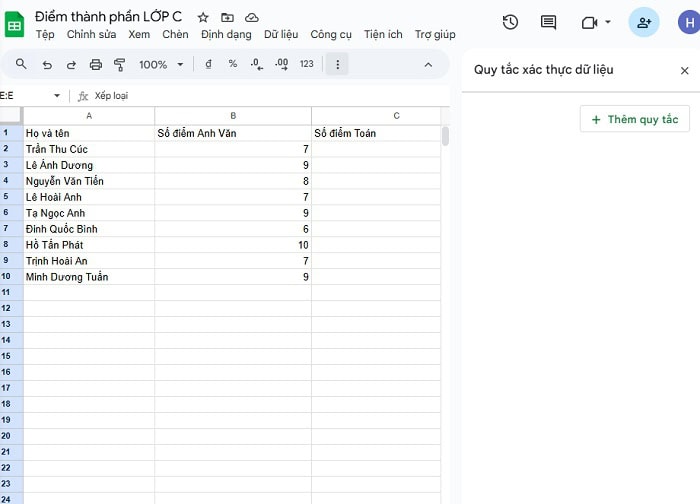Click the undo arrow icon
Image resolution: width=700 pixels, height=504 pixels.
click(47, 64)
